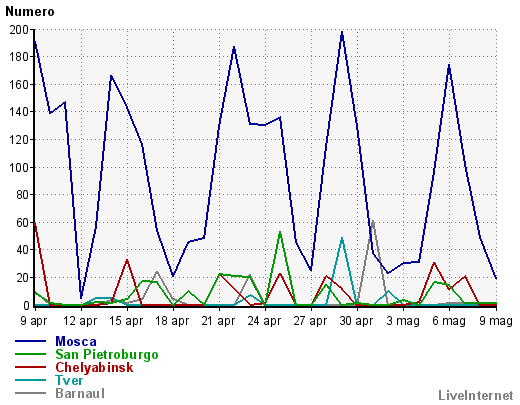Click the green peak near 25 apr
The width and height of the screenshot is (520, 405).
pos(280,232)
